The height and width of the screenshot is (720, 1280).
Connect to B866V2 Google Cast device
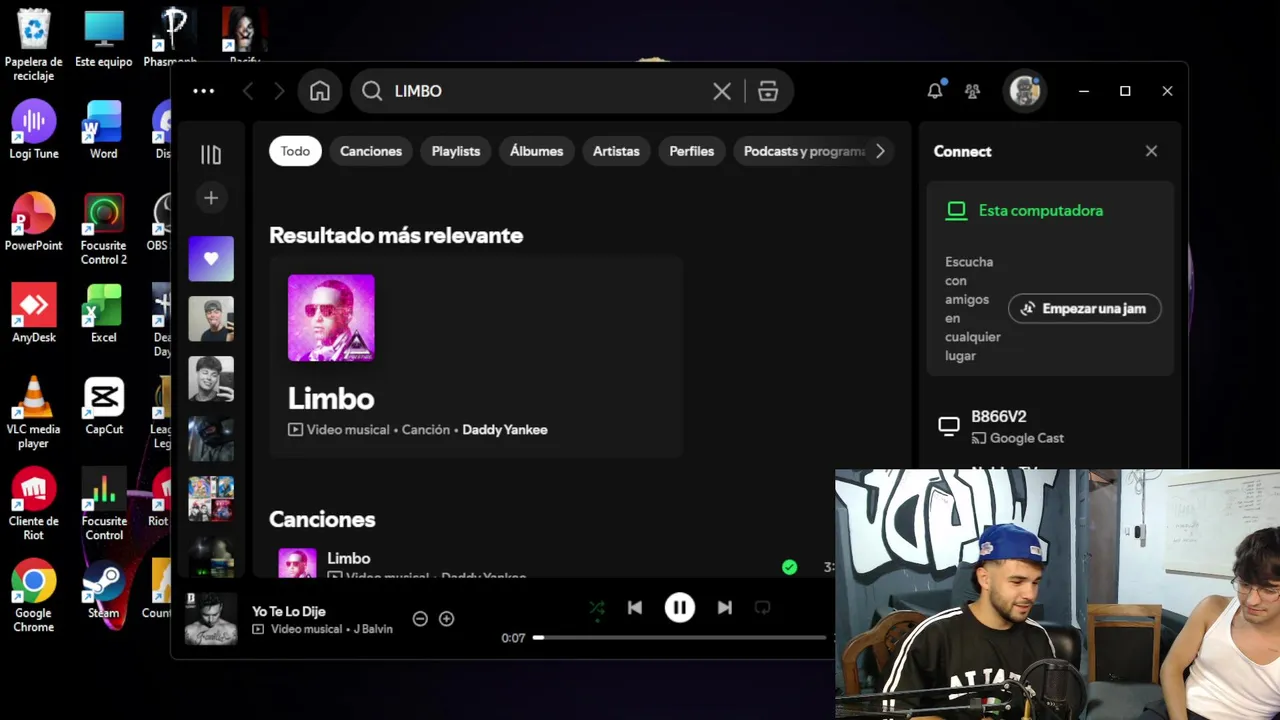point(1050,427)
